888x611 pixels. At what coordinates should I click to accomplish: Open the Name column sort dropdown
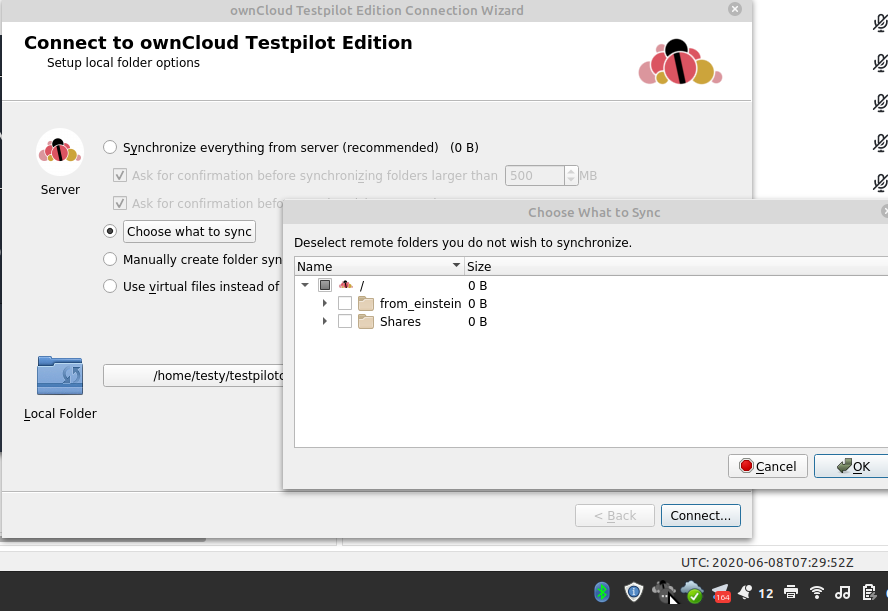pos(455,266)
